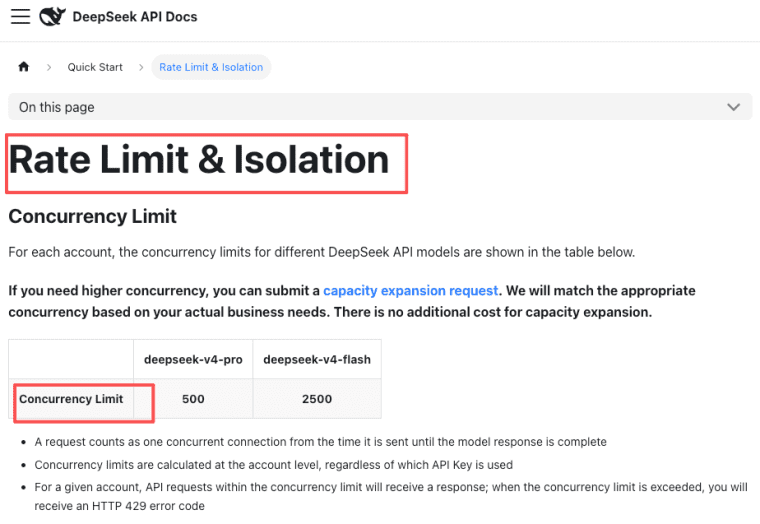Image resolution: width=760 pixels, height=524 pixels.
Task: Open the Quick Start breadcrumb
Action: (x=95, y=67)
